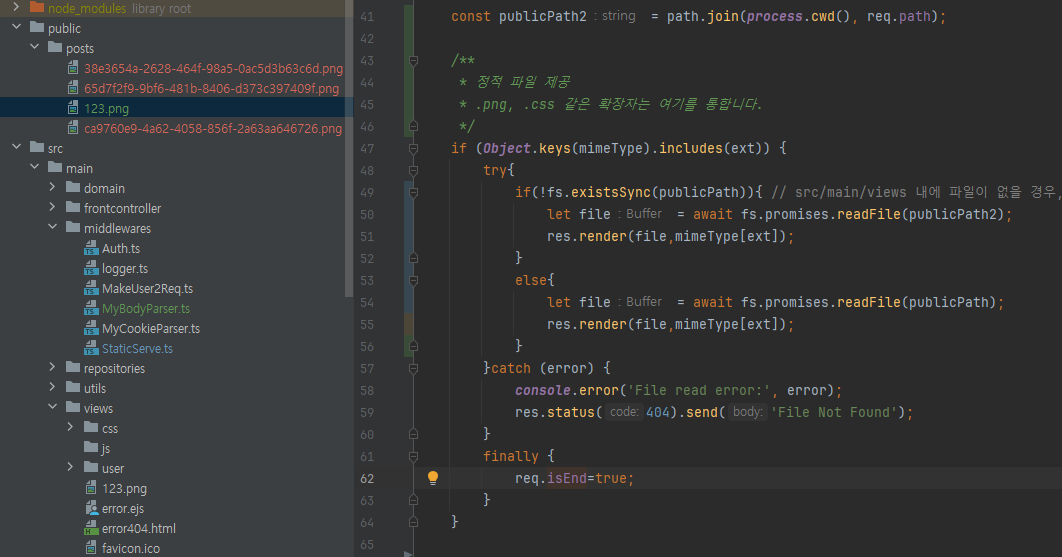Click the favicon.ico file icon
Screen dimensions: 1062x557
pos(91,548)
